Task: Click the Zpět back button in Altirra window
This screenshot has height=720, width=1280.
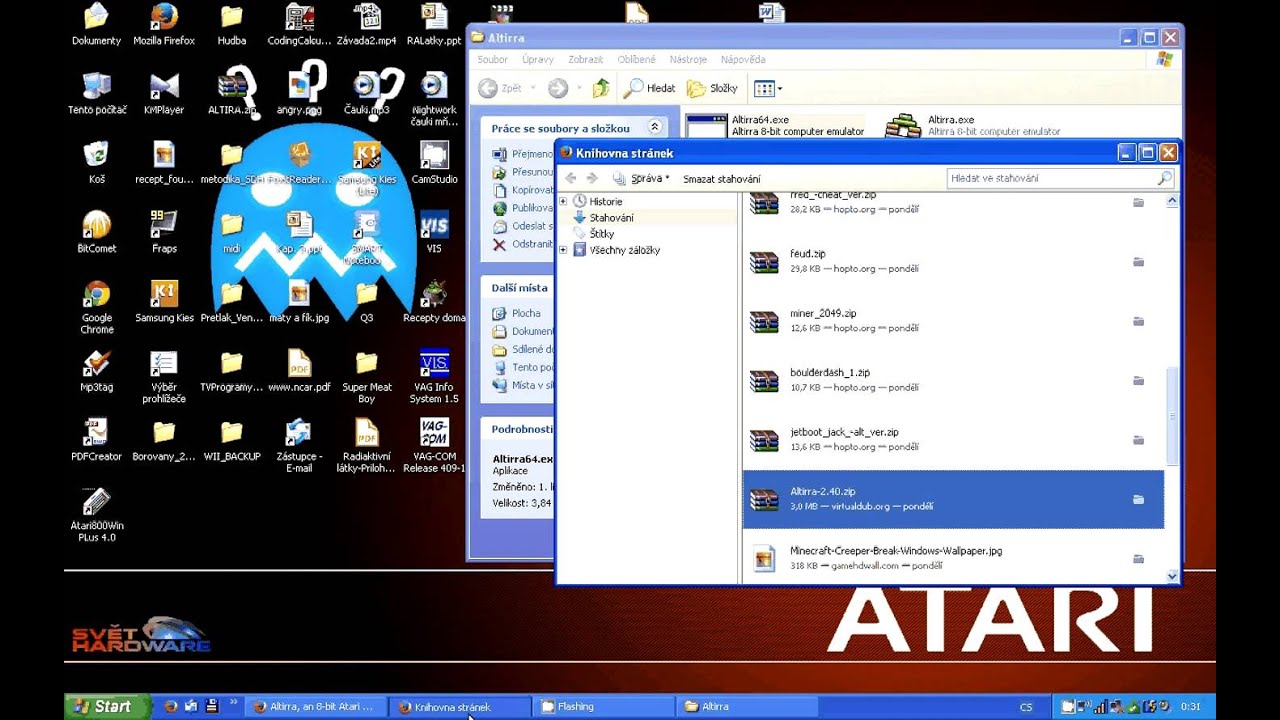Action: [501, 88]
